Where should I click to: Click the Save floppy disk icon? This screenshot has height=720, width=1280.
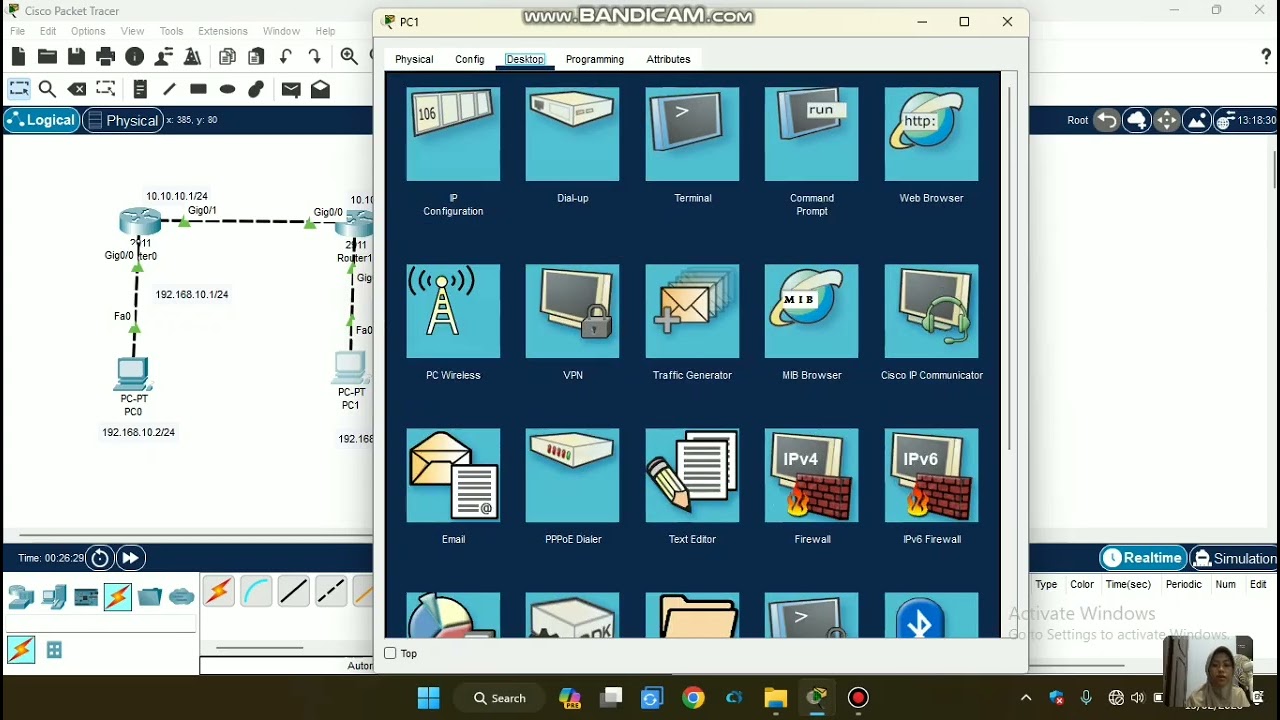76,57
